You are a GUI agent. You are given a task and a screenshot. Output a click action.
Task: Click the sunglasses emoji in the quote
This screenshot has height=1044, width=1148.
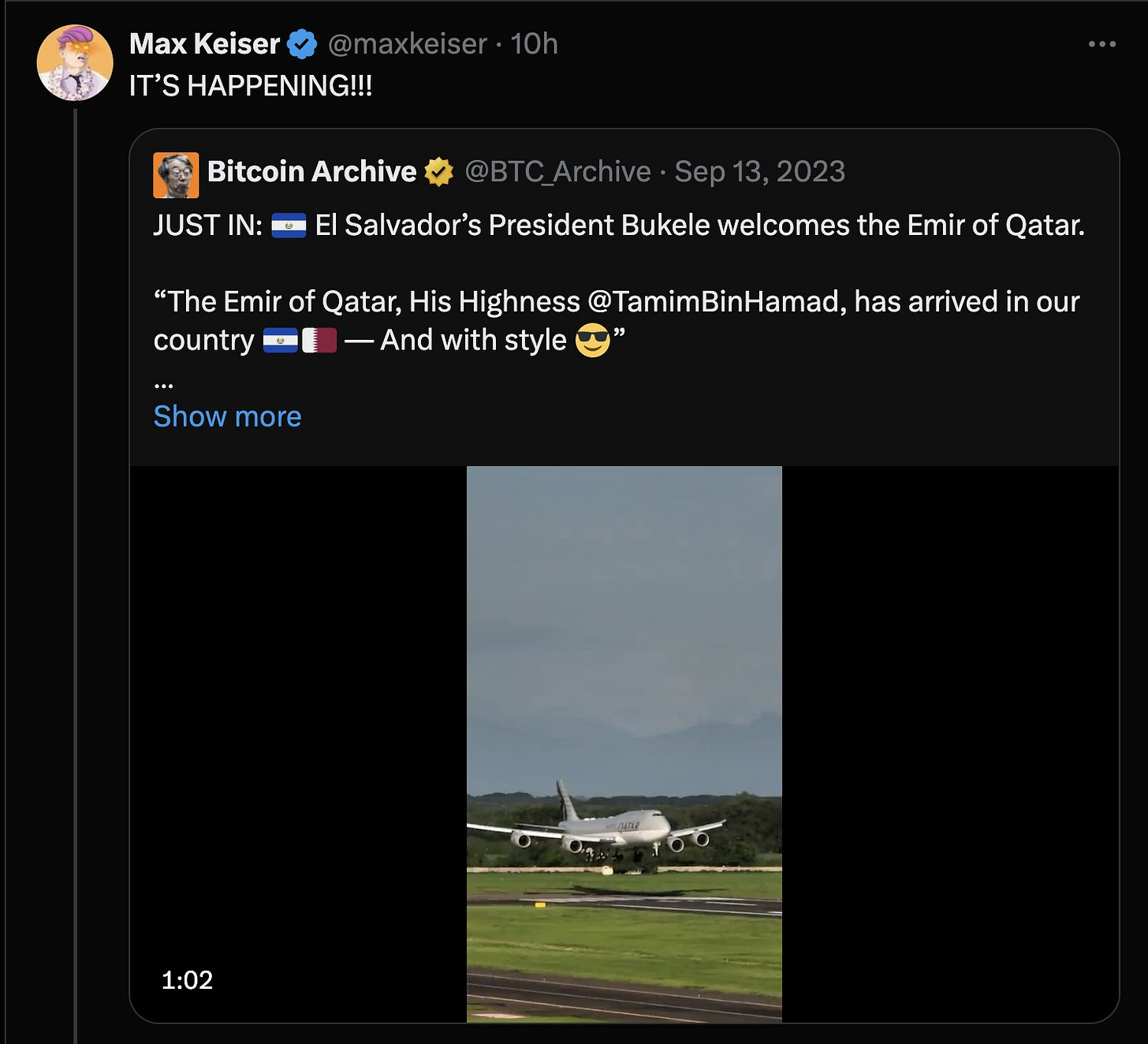(x=592, y=341)
